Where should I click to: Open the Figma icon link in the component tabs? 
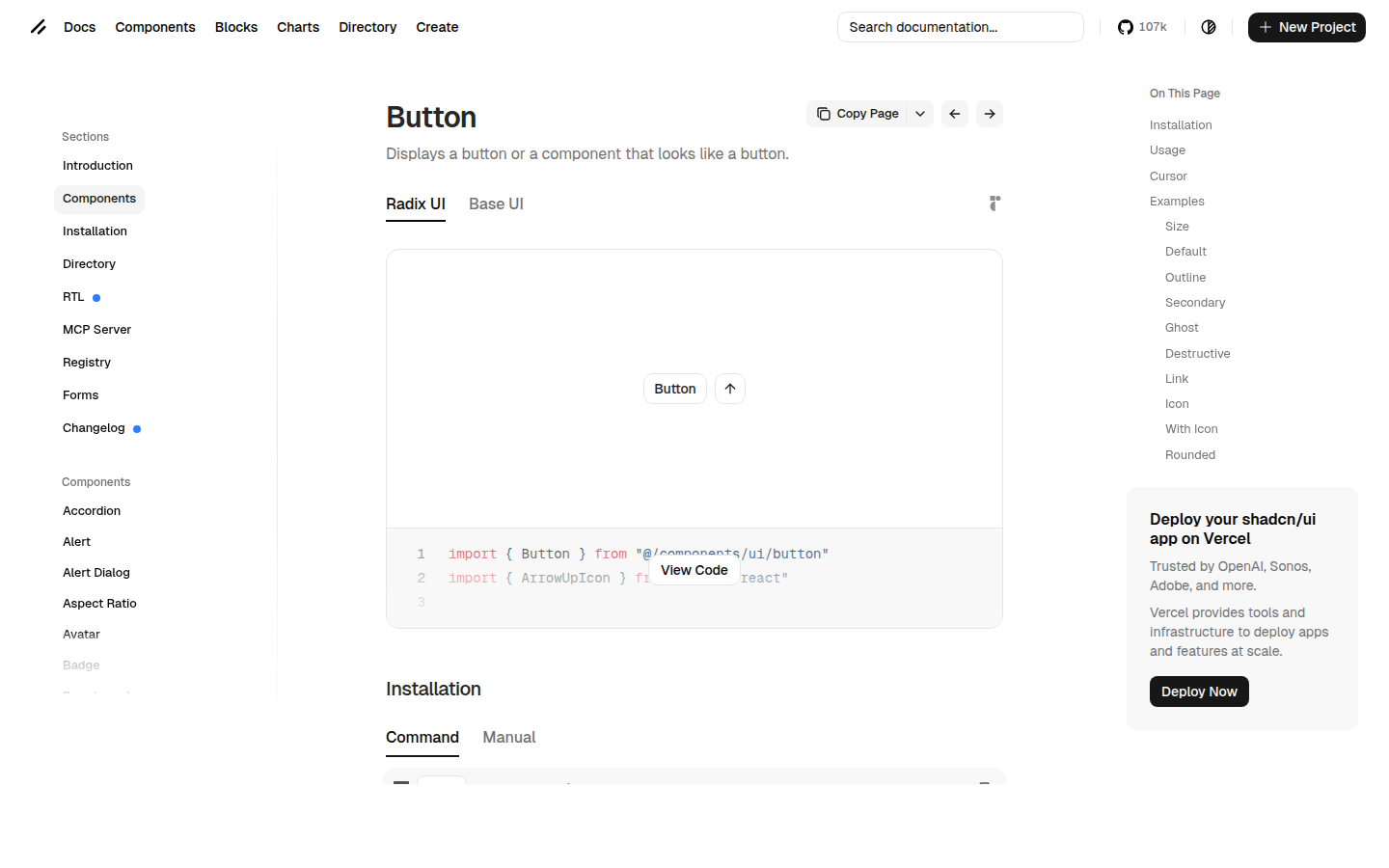(x=994, y=203)
